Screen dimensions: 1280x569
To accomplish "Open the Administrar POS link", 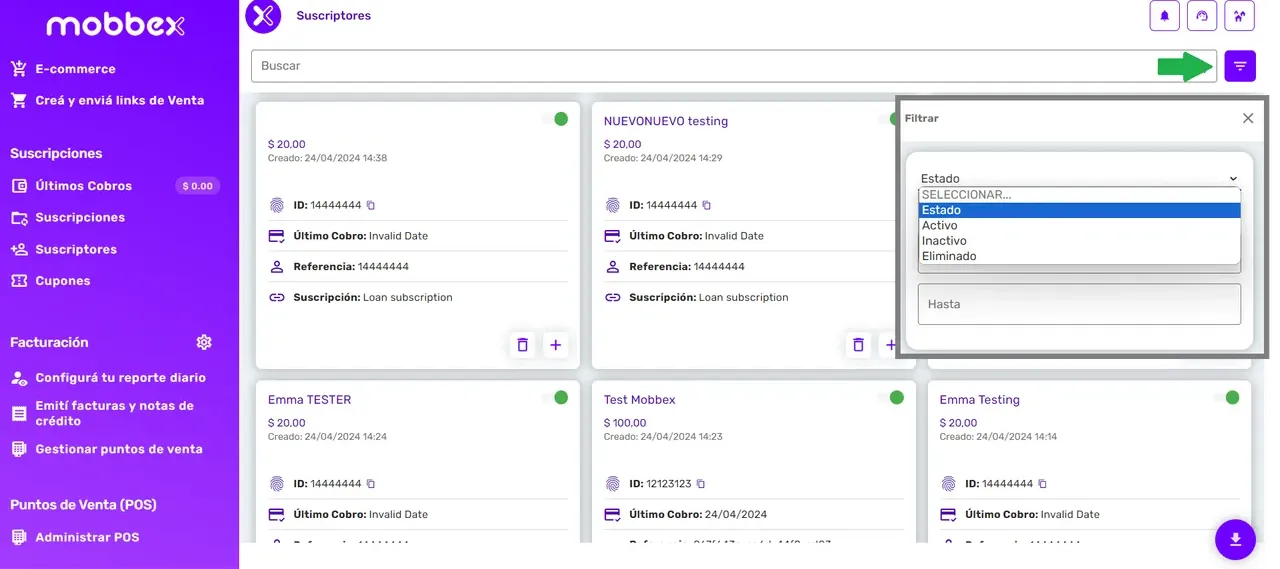I will coord(87,537).
